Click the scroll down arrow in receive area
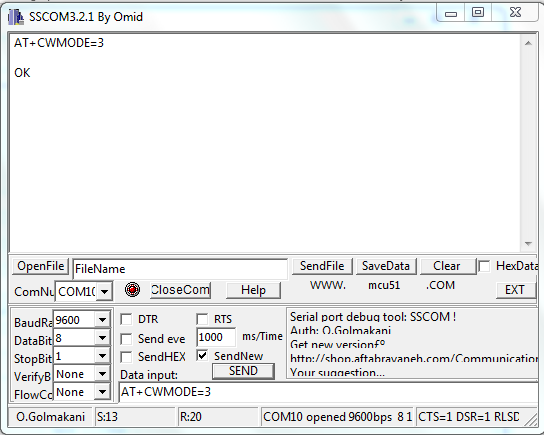 [528, 244]
